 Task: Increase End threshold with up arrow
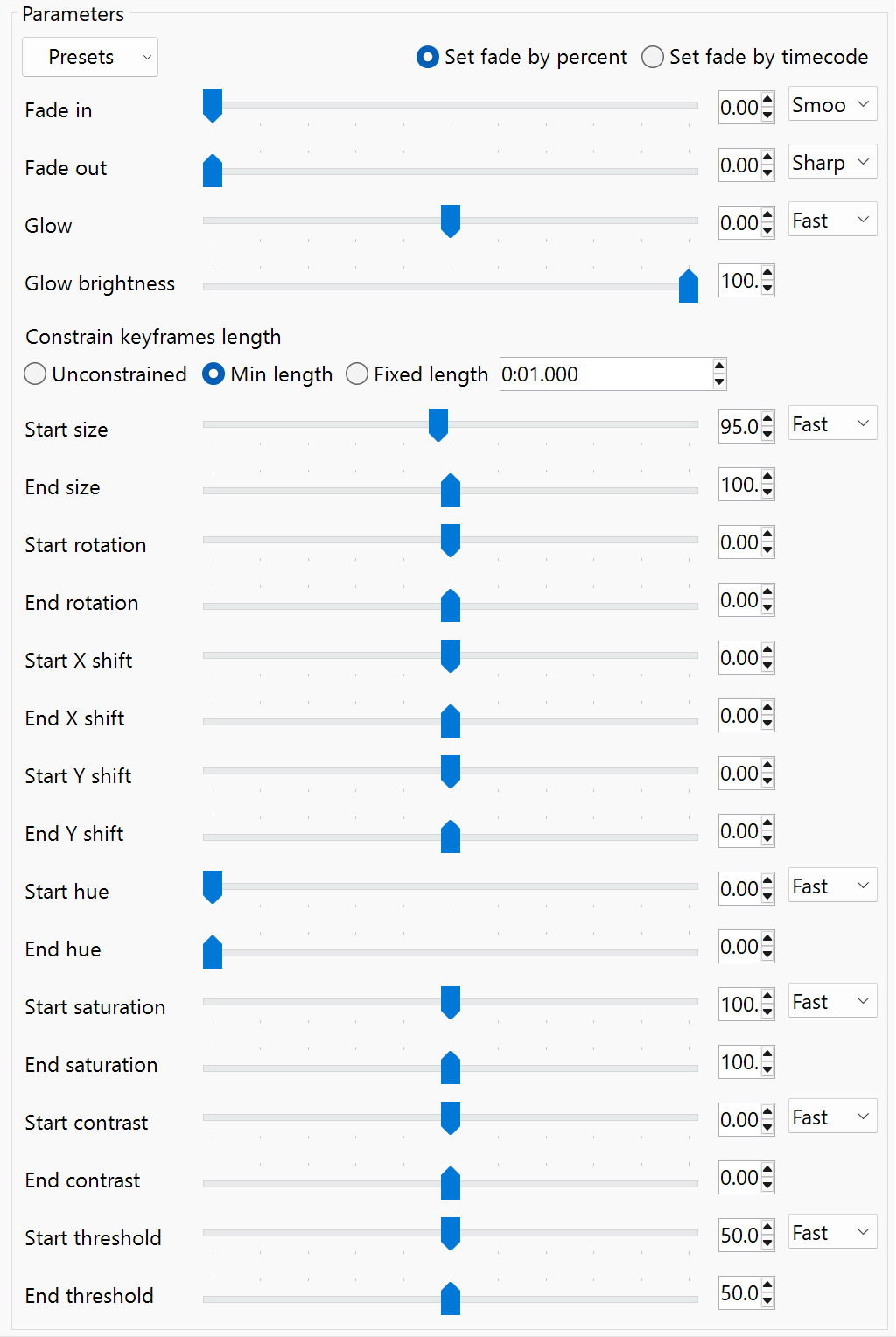click(767, 1286)
